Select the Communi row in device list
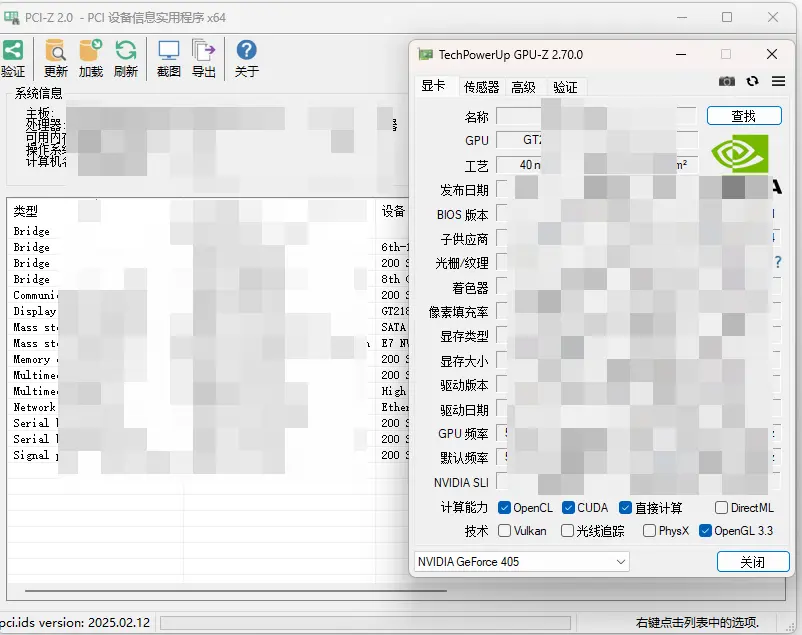Viewport: 802px width, 635px height. (208, 295)
